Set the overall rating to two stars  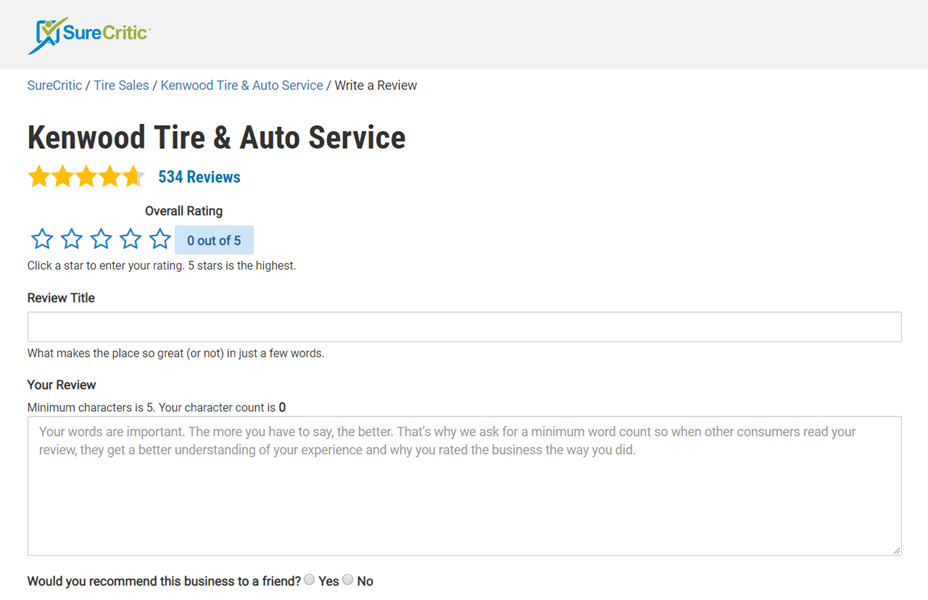[x=72, y=239]
